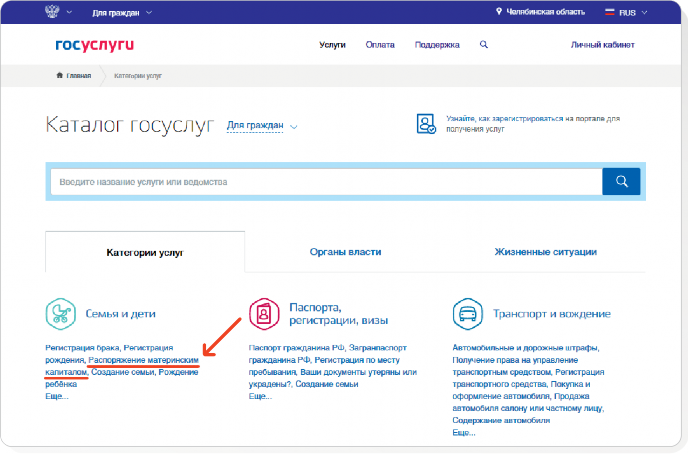688x454 pixels.
Task: Click 'Еще...' under Семья и дети
Action: (x=57, y=397)
